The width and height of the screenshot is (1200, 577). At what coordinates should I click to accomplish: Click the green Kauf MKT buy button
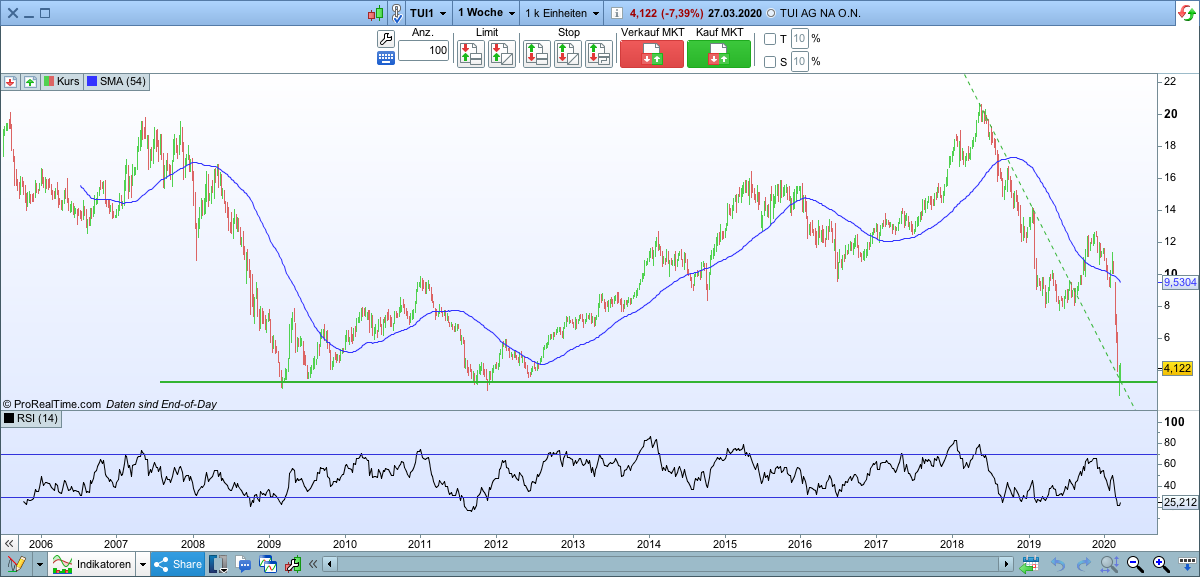[x=719, y=54]
